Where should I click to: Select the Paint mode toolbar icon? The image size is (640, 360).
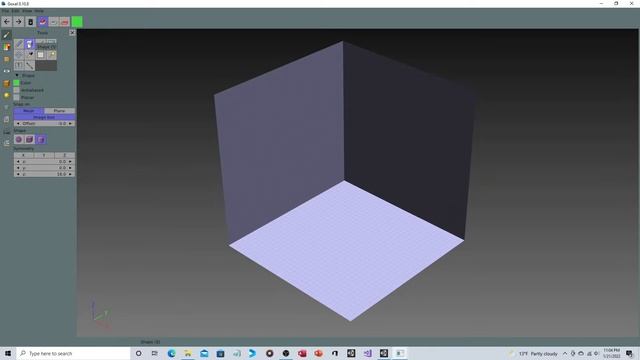click(64, 22)
